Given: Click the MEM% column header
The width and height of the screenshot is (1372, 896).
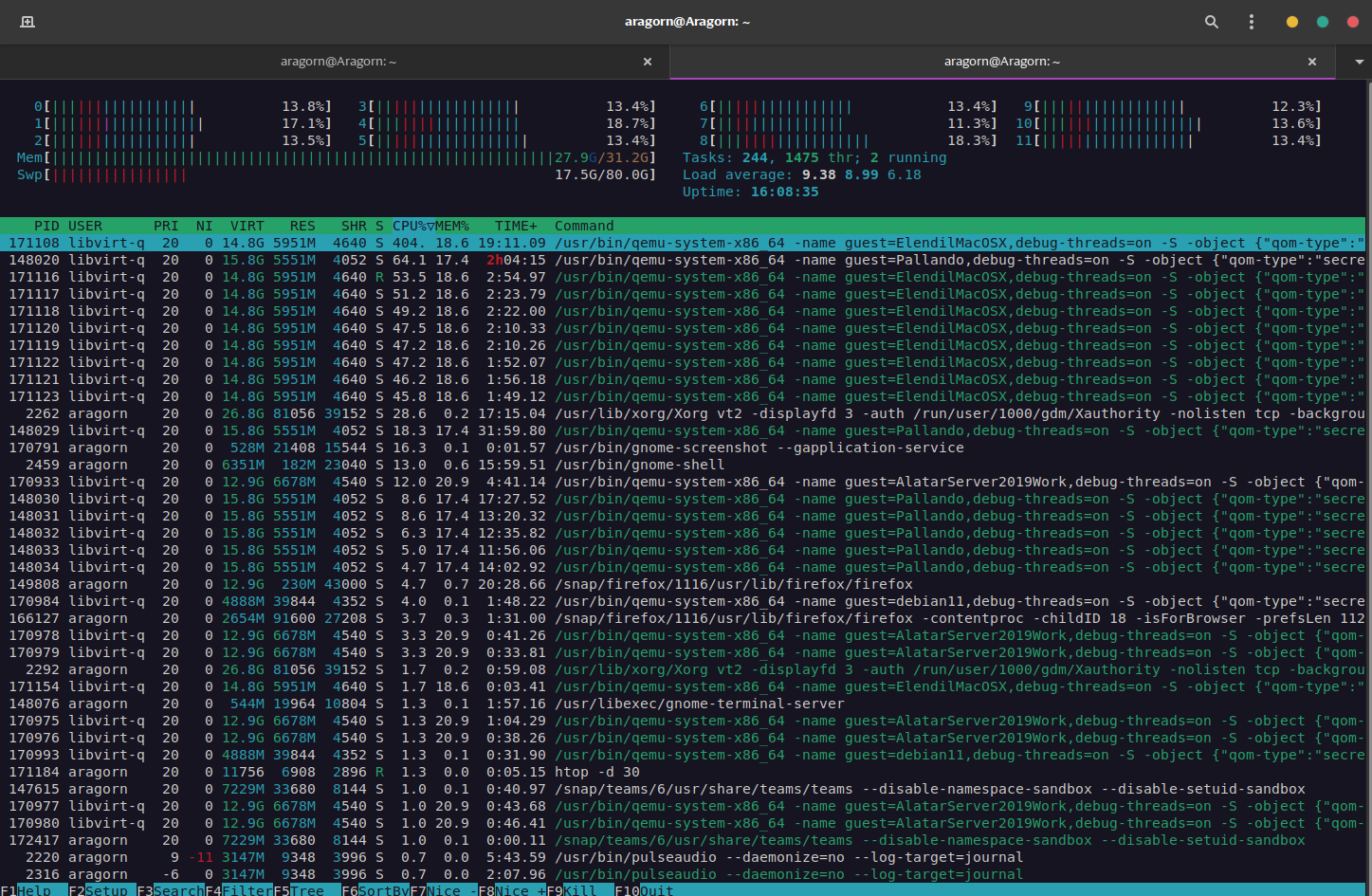Looking at the screenshot, I should click(452, 226).
